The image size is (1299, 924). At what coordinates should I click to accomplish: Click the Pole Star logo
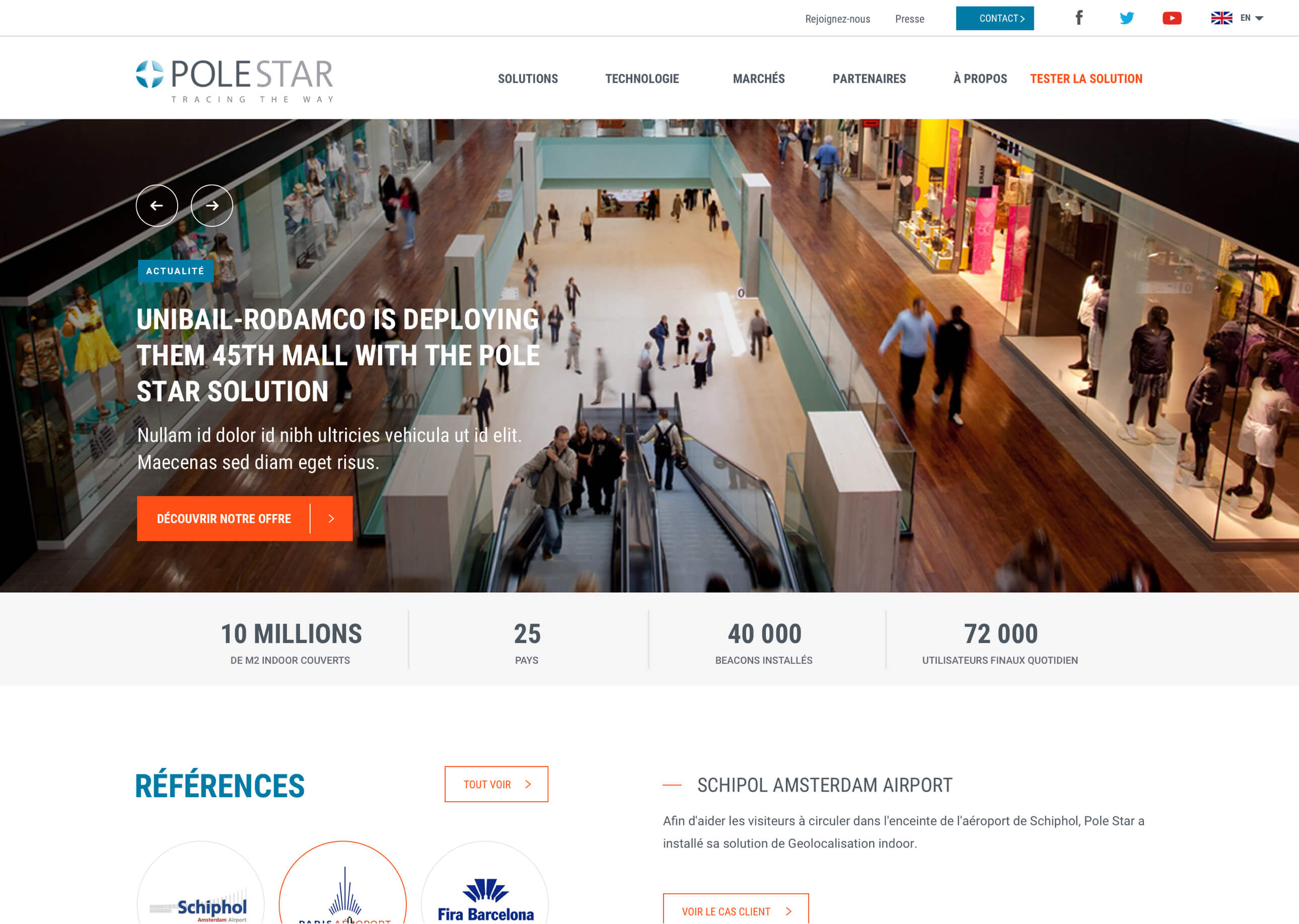coord(235,81)
